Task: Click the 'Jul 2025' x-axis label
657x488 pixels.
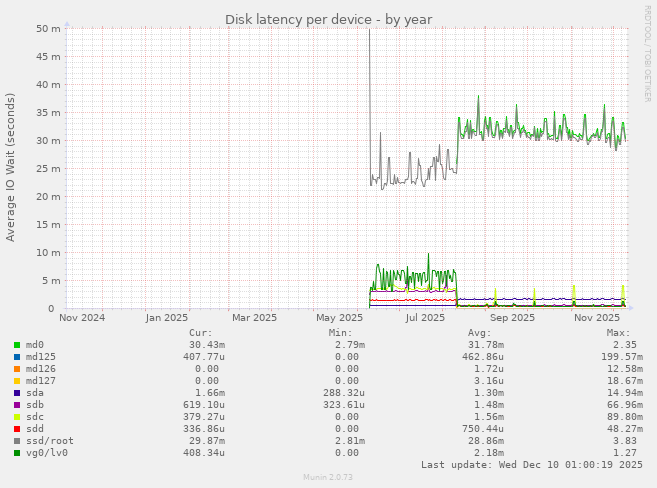Action: tap(425, 318)
